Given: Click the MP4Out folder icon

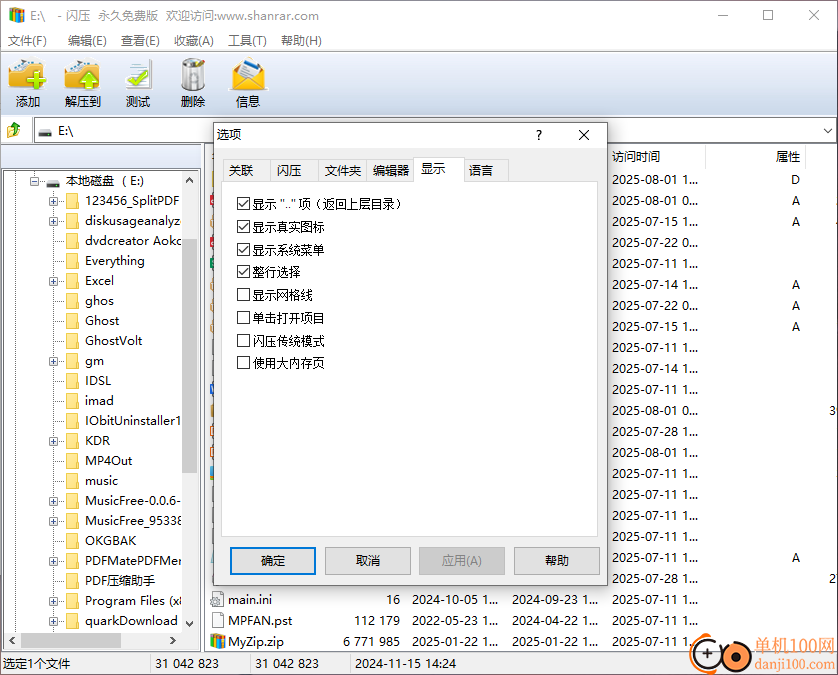Looking at the screenshot, I should click(x=72, y=461).
